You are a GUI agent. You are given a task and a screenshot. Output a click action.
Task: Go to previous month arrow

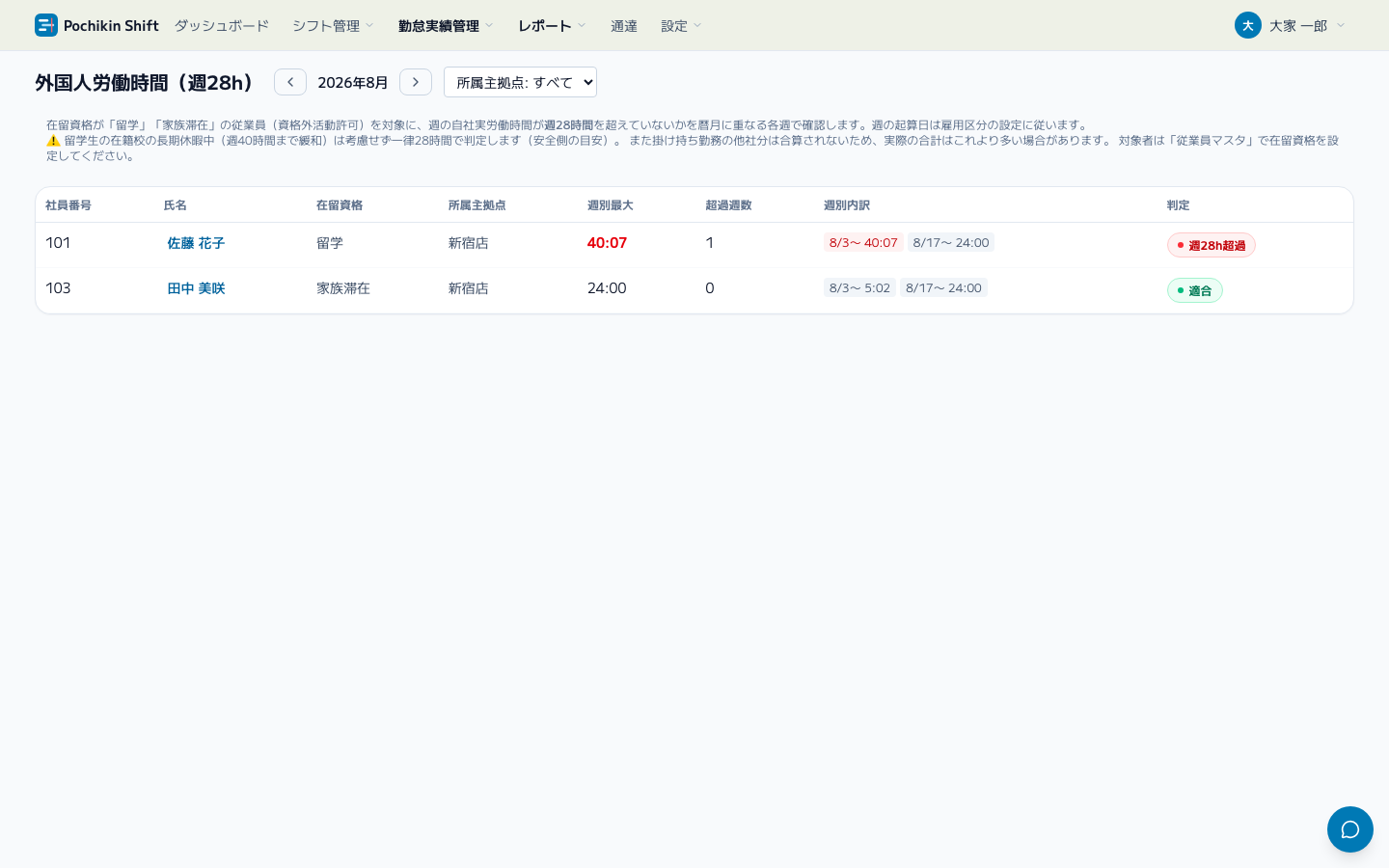(290, 82)
